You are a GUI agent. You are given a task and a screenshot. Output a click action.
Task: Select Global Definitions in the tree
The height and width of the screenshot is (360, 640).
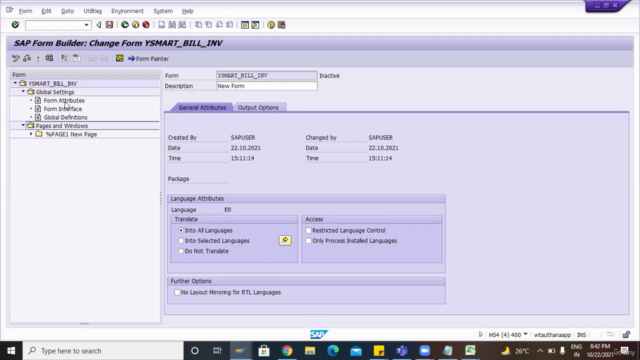(65, 117)
